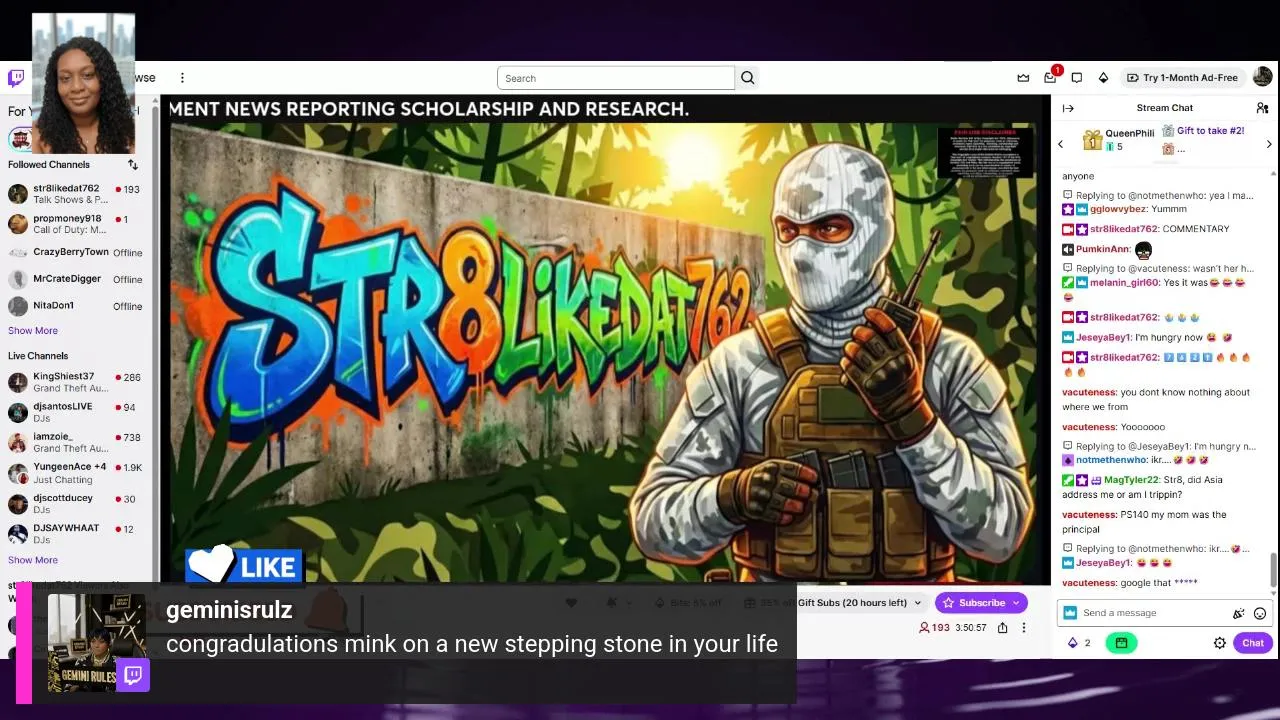Open MrCrateDigger offline channel
Image resolution: width=1280 pixels, height=720 pixels.
[75, 279]
